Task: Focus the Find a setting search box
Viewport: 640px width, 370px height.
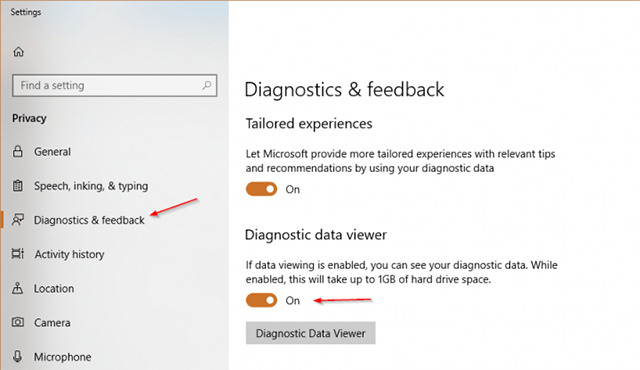Action: (115, 85)
